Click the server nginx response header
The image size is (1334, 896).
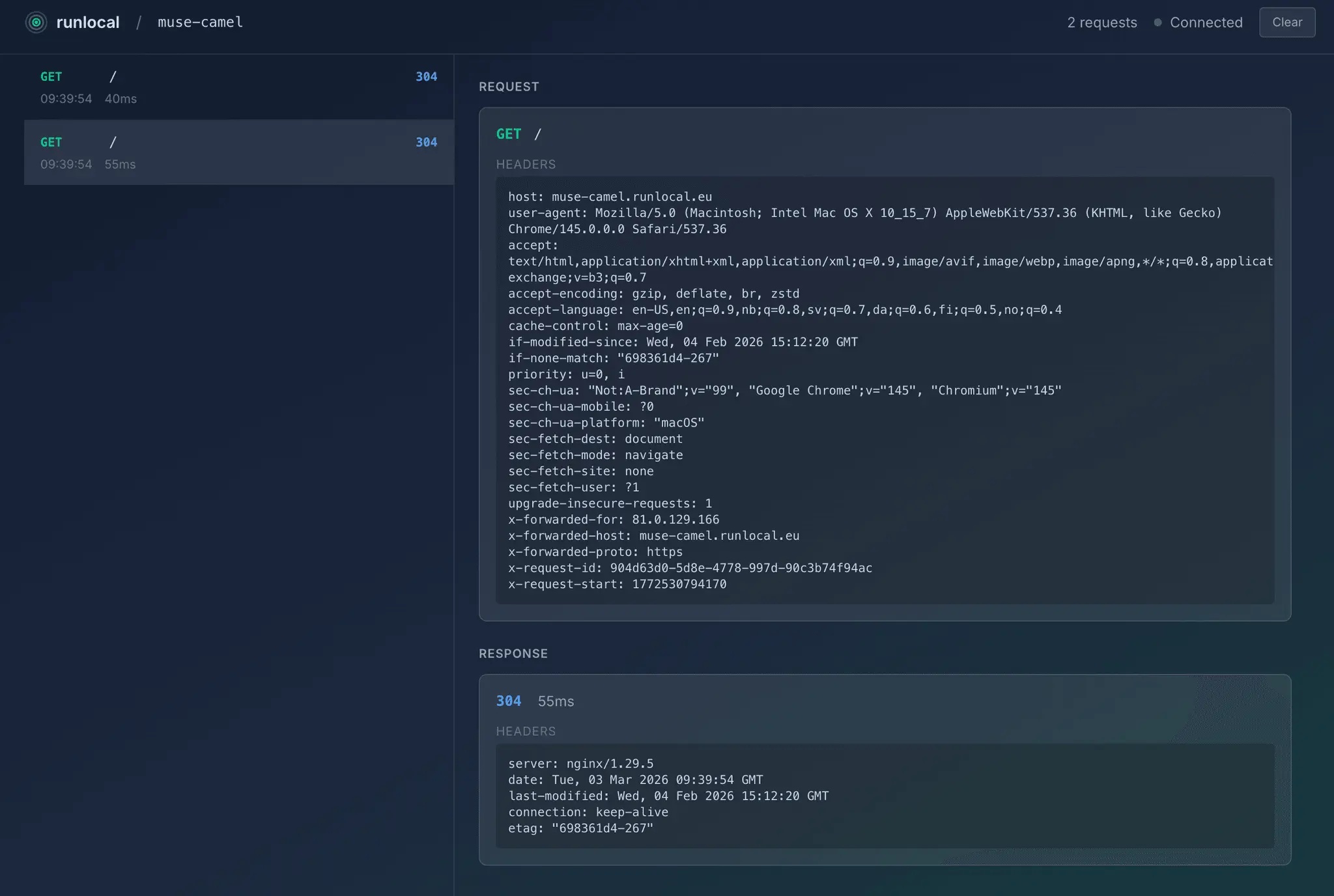click(x=580, y=764)
